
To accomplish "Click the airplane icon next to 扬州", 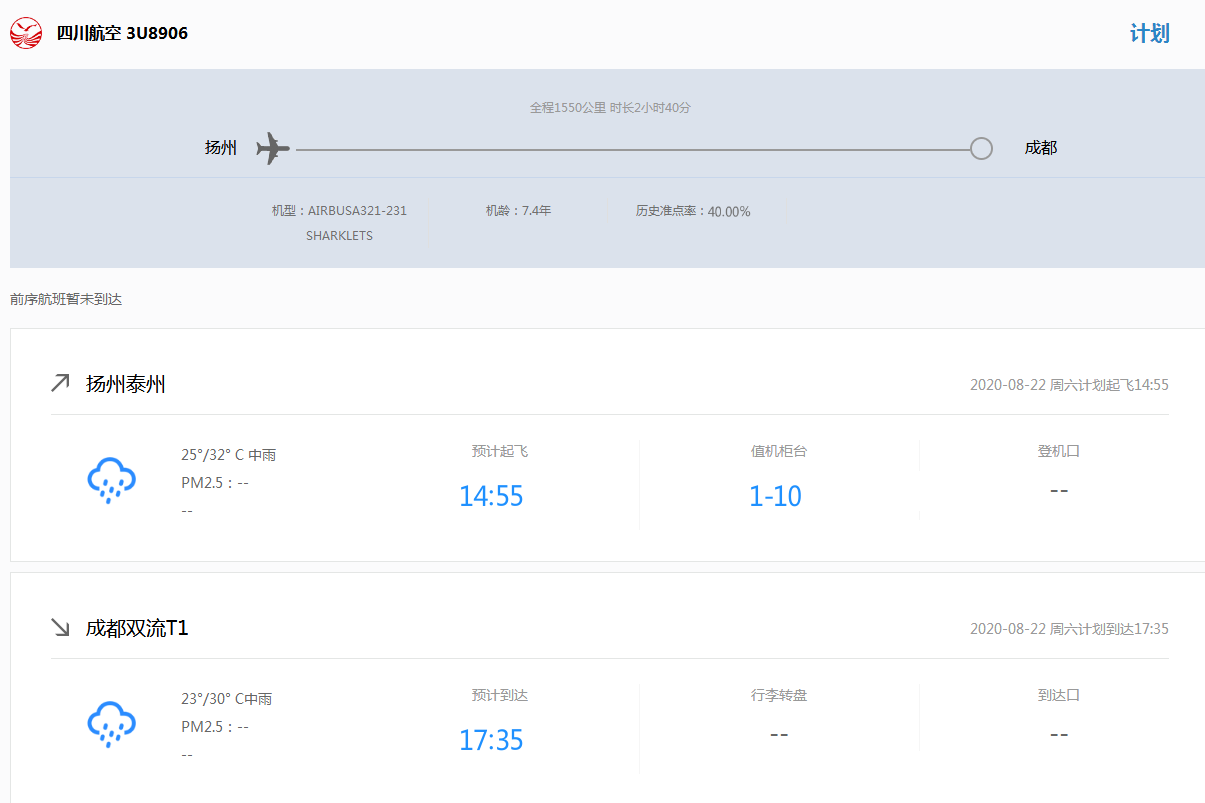I will coord(272,148).
